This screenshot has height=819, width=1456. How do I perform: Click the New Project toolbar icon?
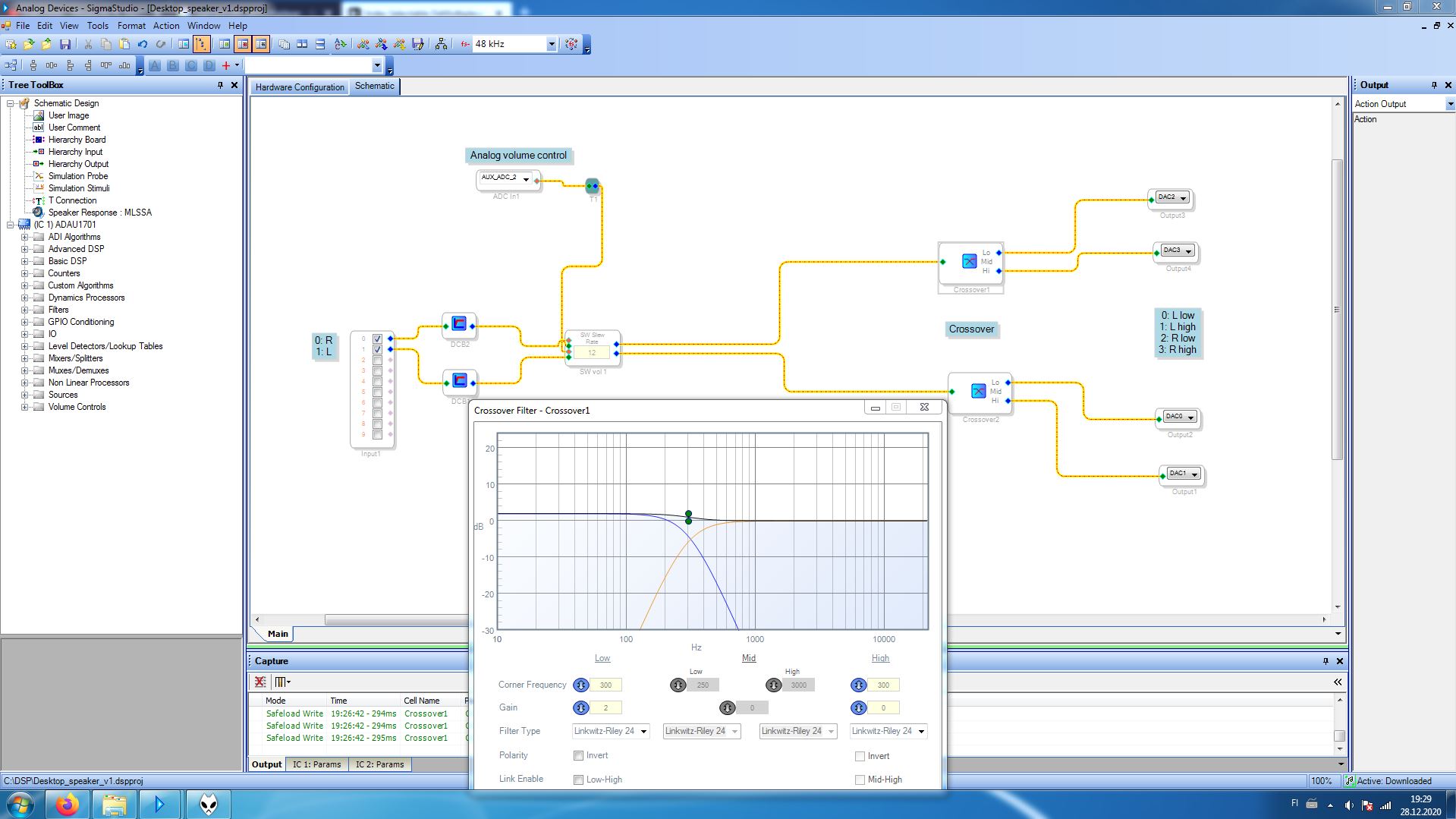click(11, 44)
